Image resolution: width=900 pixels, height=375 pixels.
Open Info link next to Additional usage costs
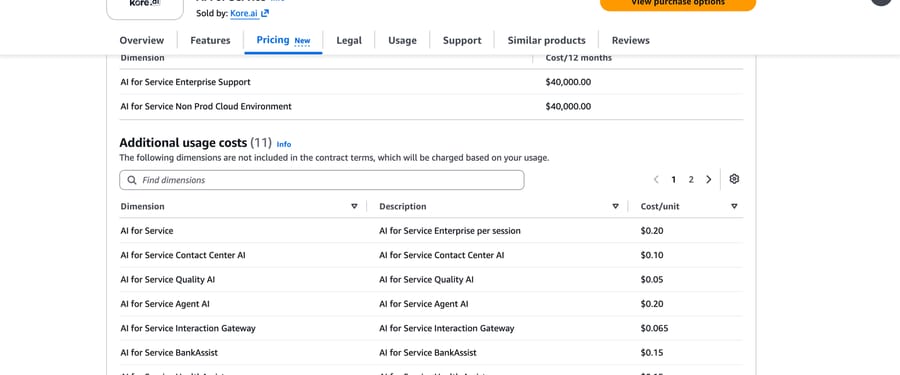tap(284, 144)
